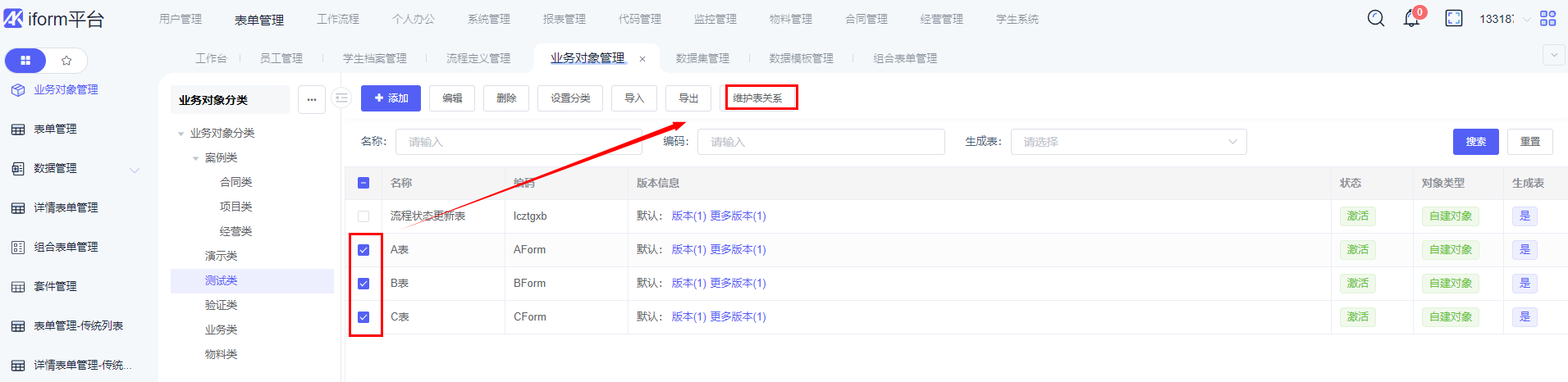Screen dimensions: 1568x382
Task: Collapse the 案例类 tree node
Action: click(195, 158)
